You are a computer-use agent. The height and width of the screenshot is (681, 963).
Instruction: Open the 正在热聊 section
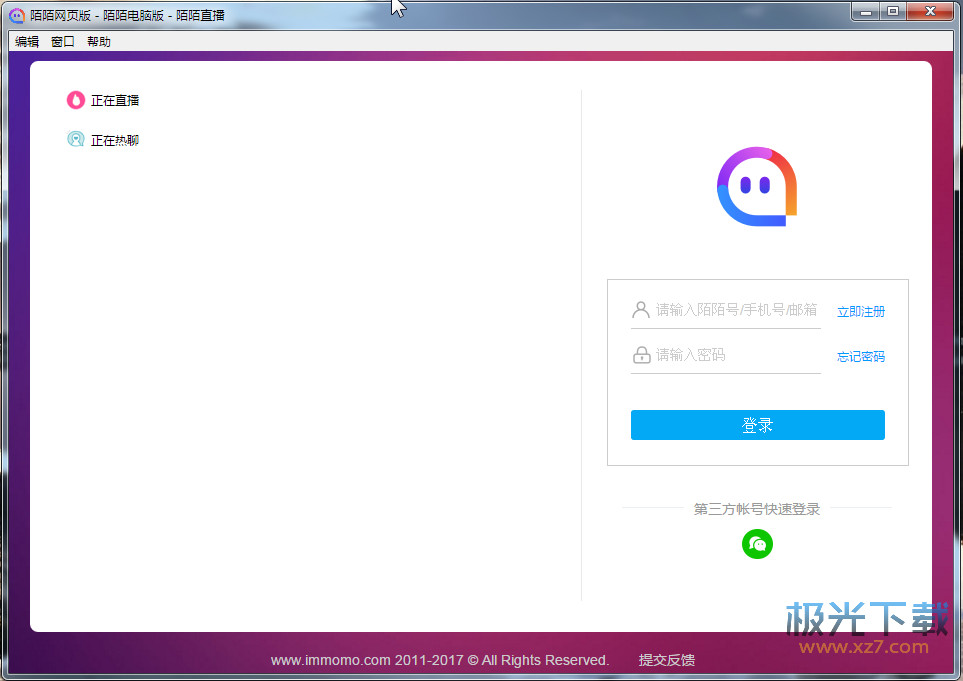click(x=115, y=139)
